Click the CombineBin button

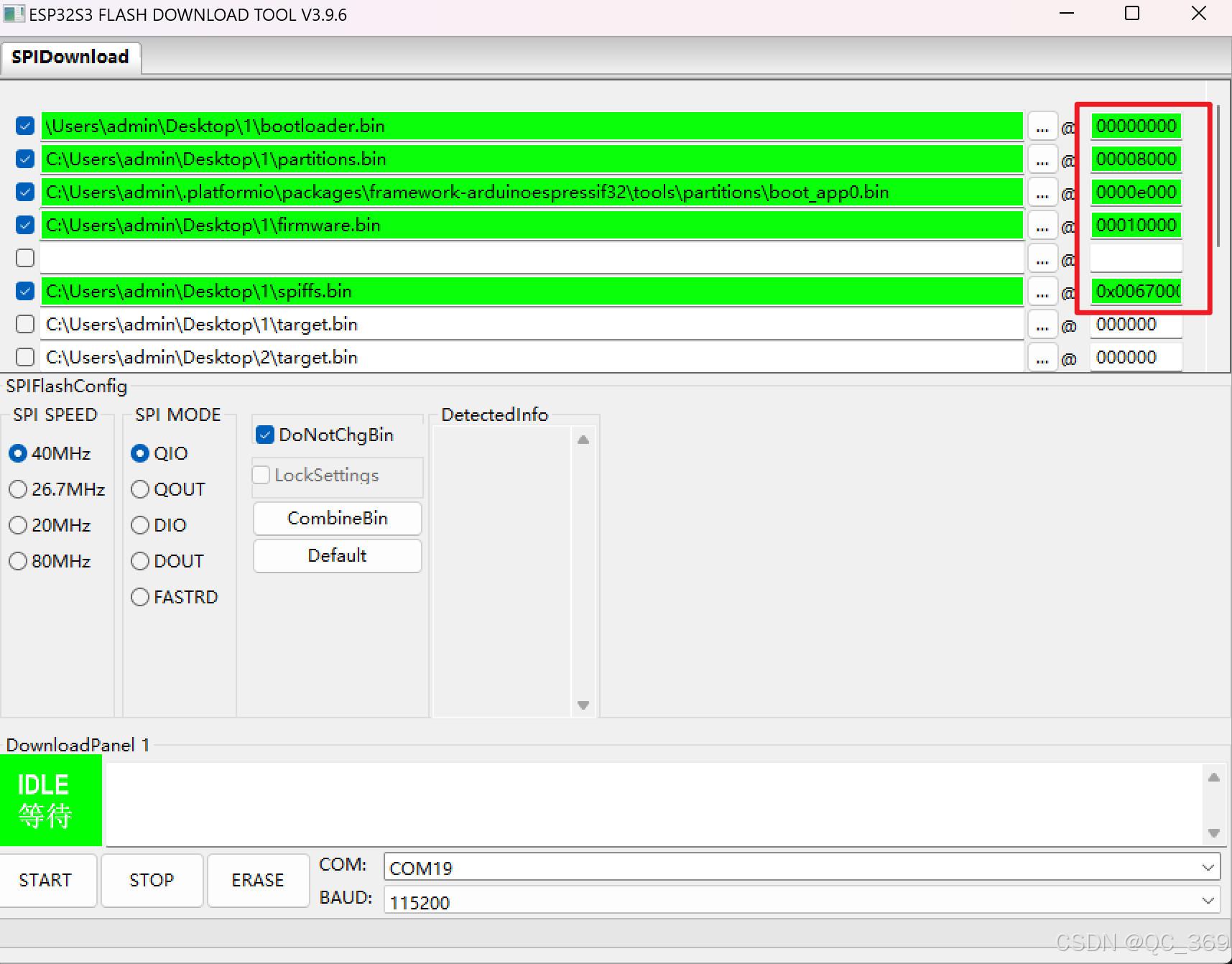point(337,518)
